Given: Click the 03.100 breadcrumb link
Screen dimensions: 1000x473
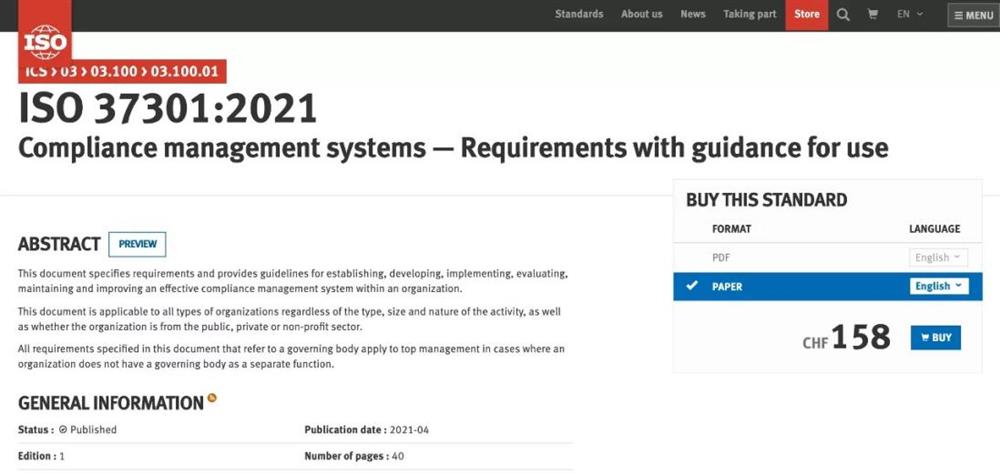Looking at the screenshot, I should point(114,71).
